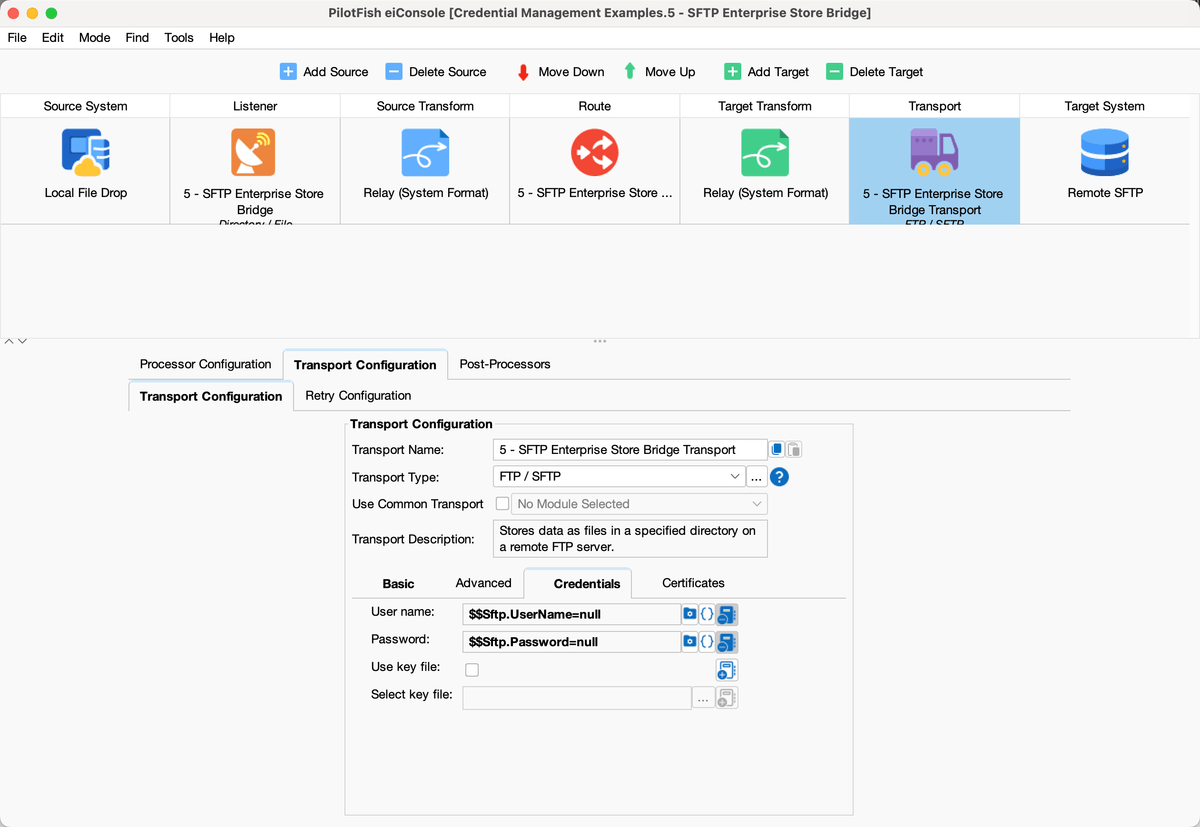Click the green Move Up arrow
Image resolution: width=1200 pixels, height=827 pixels.
[630, 72]
